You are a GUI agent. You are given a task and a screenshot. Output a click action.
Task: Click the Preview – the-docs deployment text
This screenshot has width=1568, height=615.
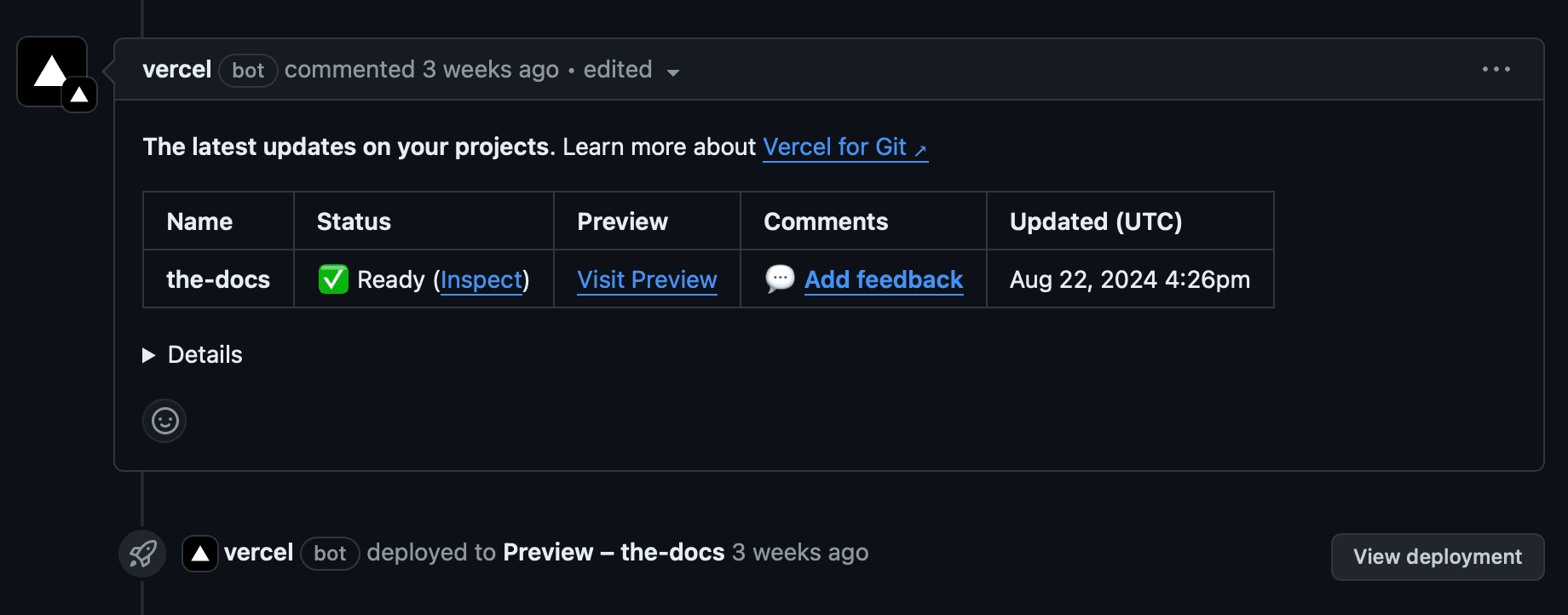pos(613,553)
